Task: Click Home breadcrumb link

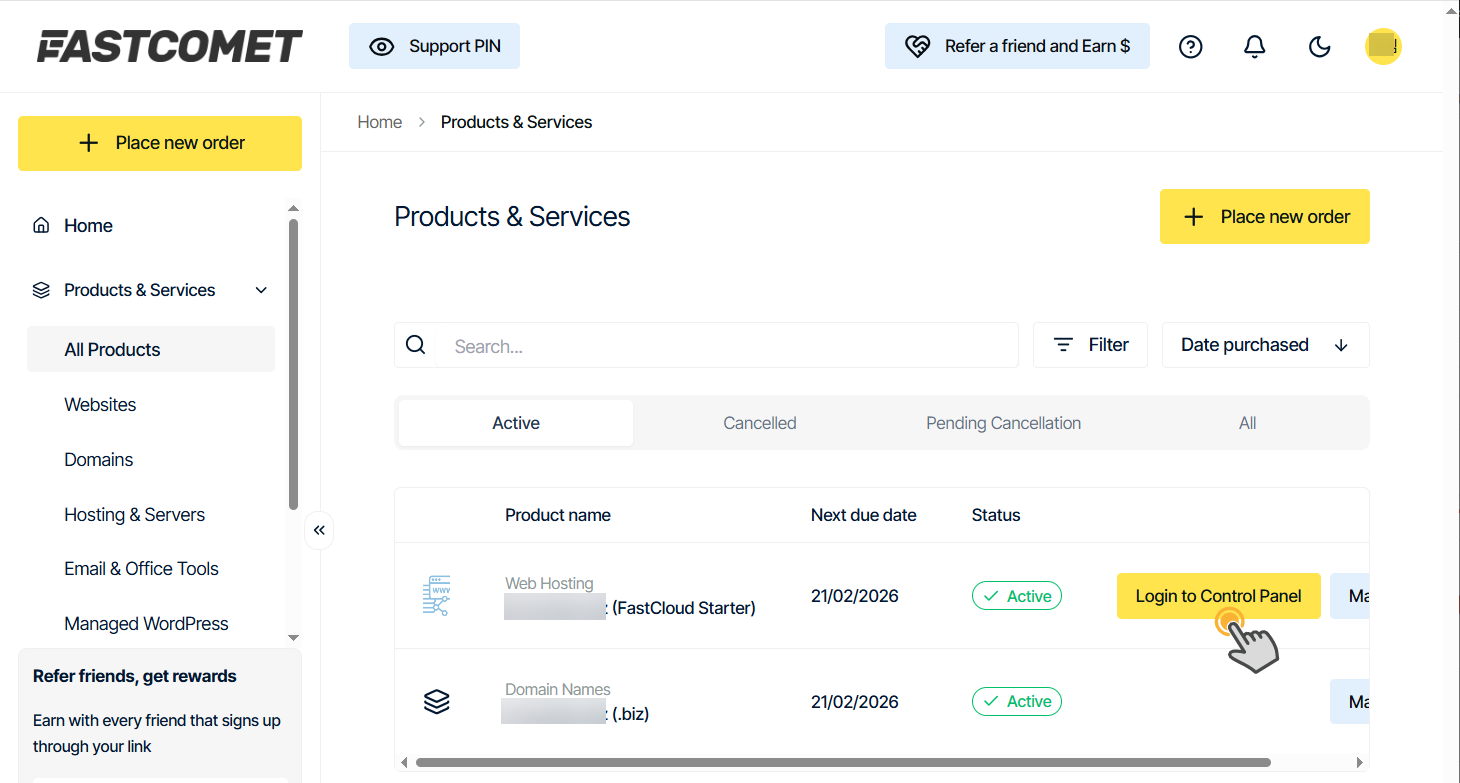Action: (x=379, y=122)
